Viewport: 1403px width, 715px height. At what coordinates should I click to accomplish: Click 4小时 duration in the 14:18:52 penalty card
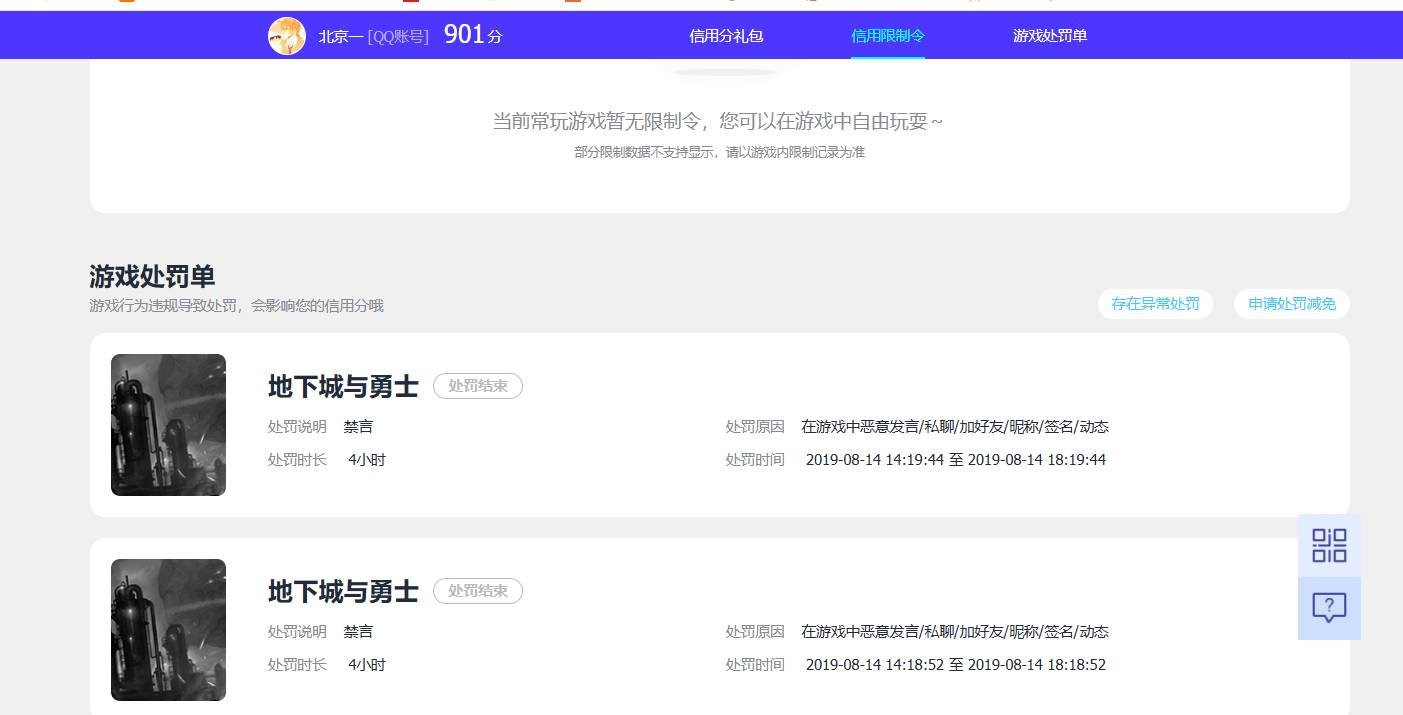(366, 665)
